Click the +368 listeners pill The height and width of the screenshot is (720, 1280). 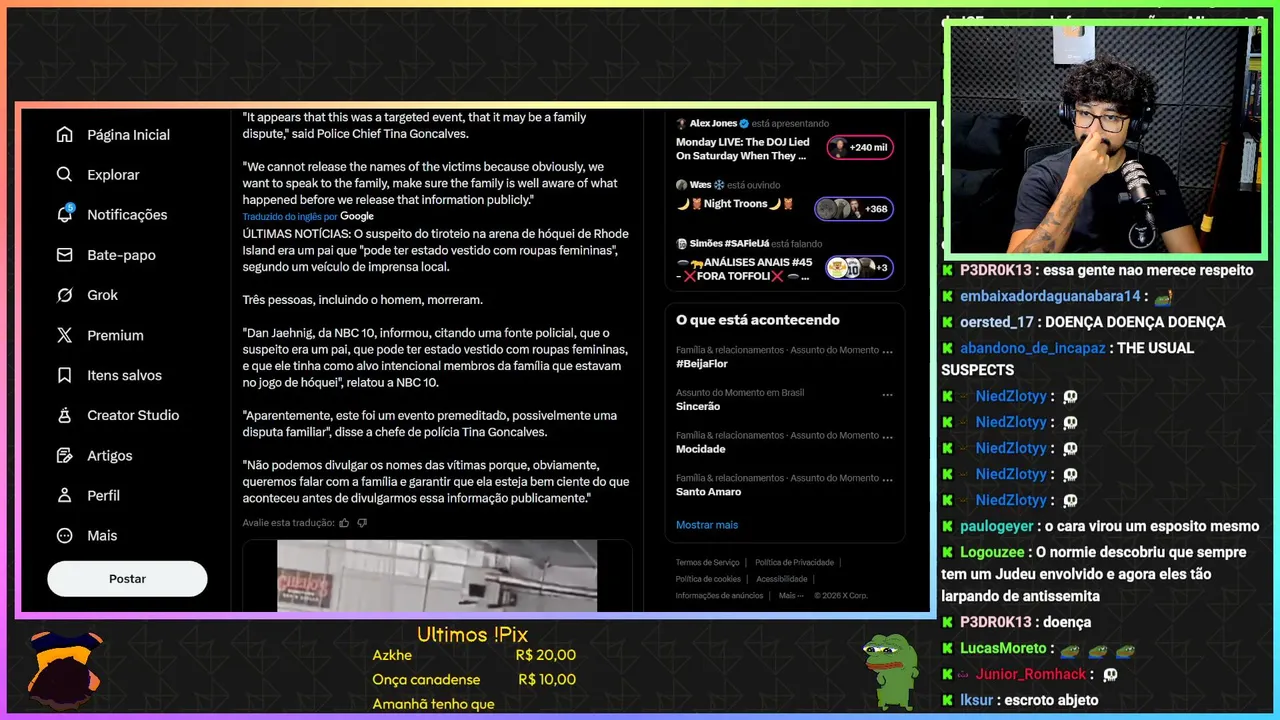click(x=853, y=209)
